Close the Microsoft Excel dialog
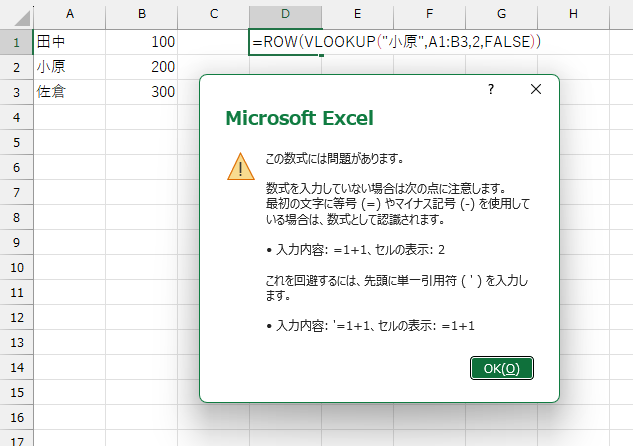 (x=536, y=89)
